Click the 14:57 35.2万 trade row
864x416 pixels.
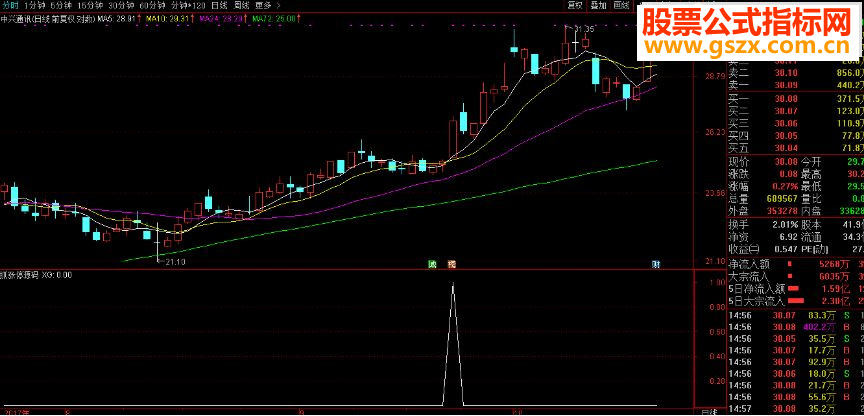(x=796, y=409)
